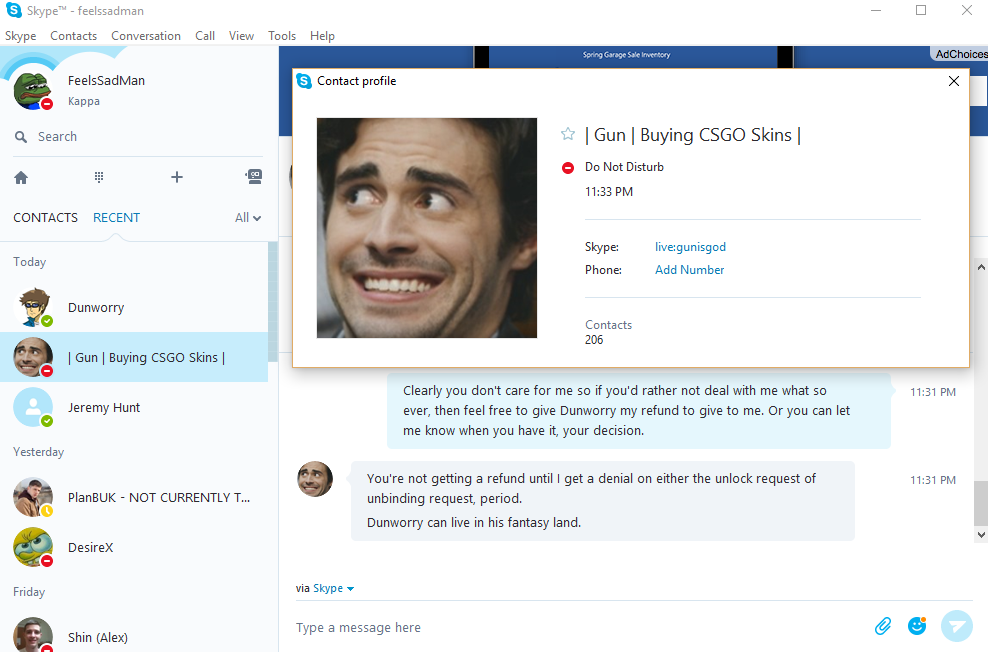Switch to the CONTACTS tab
Screen dimensions: 988x652
click(45, 218)
